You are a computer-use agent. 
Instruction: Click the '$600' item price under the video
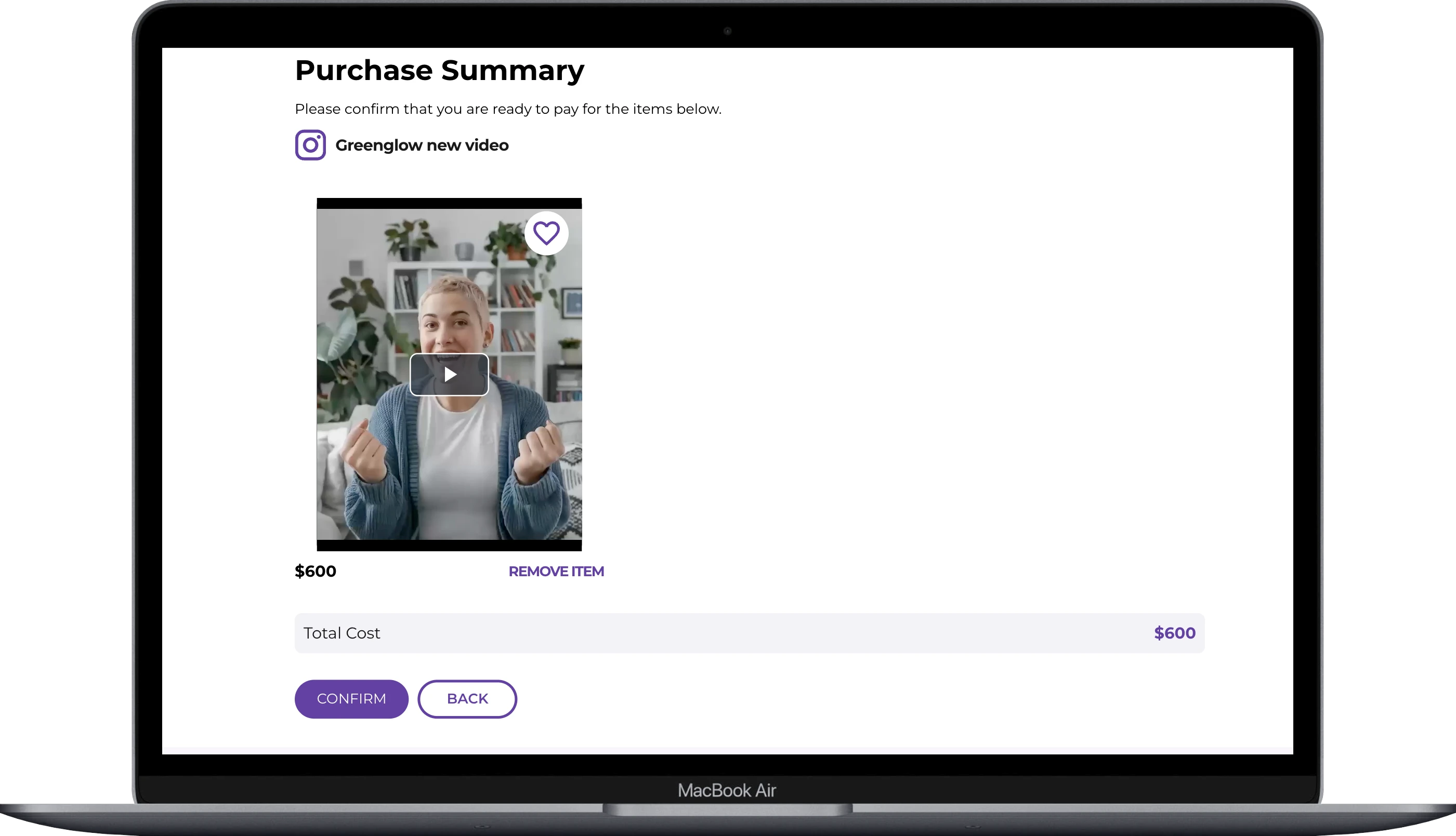316,572
